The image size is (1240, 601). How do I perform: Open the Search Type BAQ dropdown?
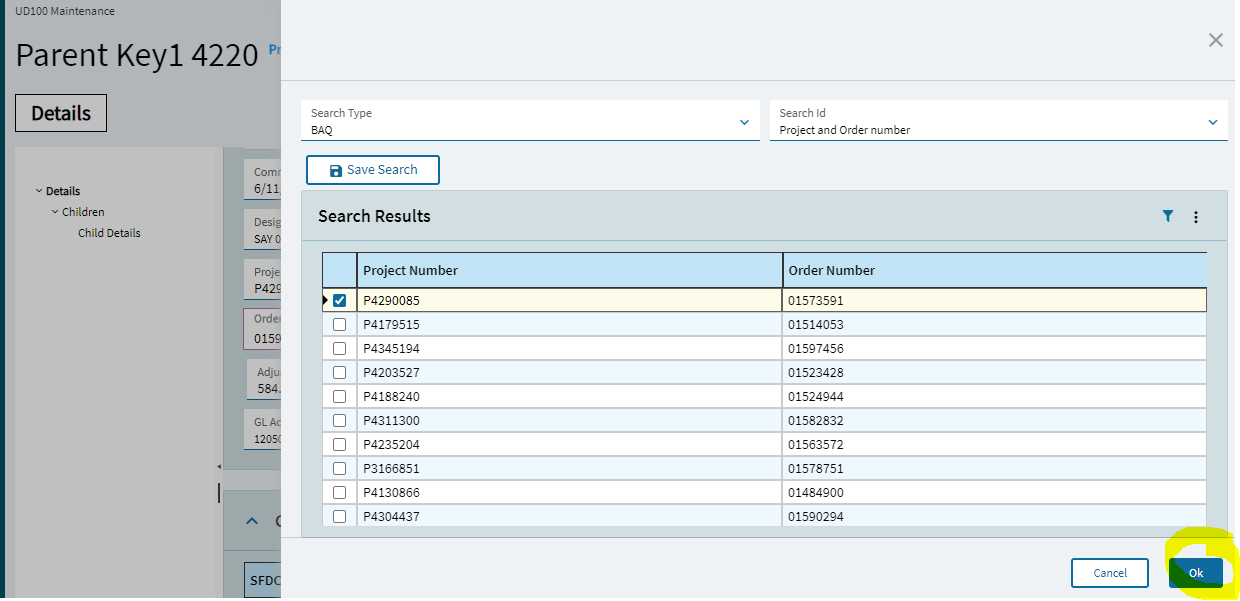pyautogui.click(x=530, y=121)
